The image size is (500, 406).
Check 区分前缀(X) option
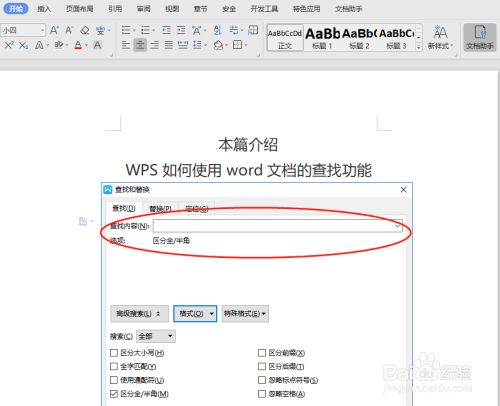point(262,353)
